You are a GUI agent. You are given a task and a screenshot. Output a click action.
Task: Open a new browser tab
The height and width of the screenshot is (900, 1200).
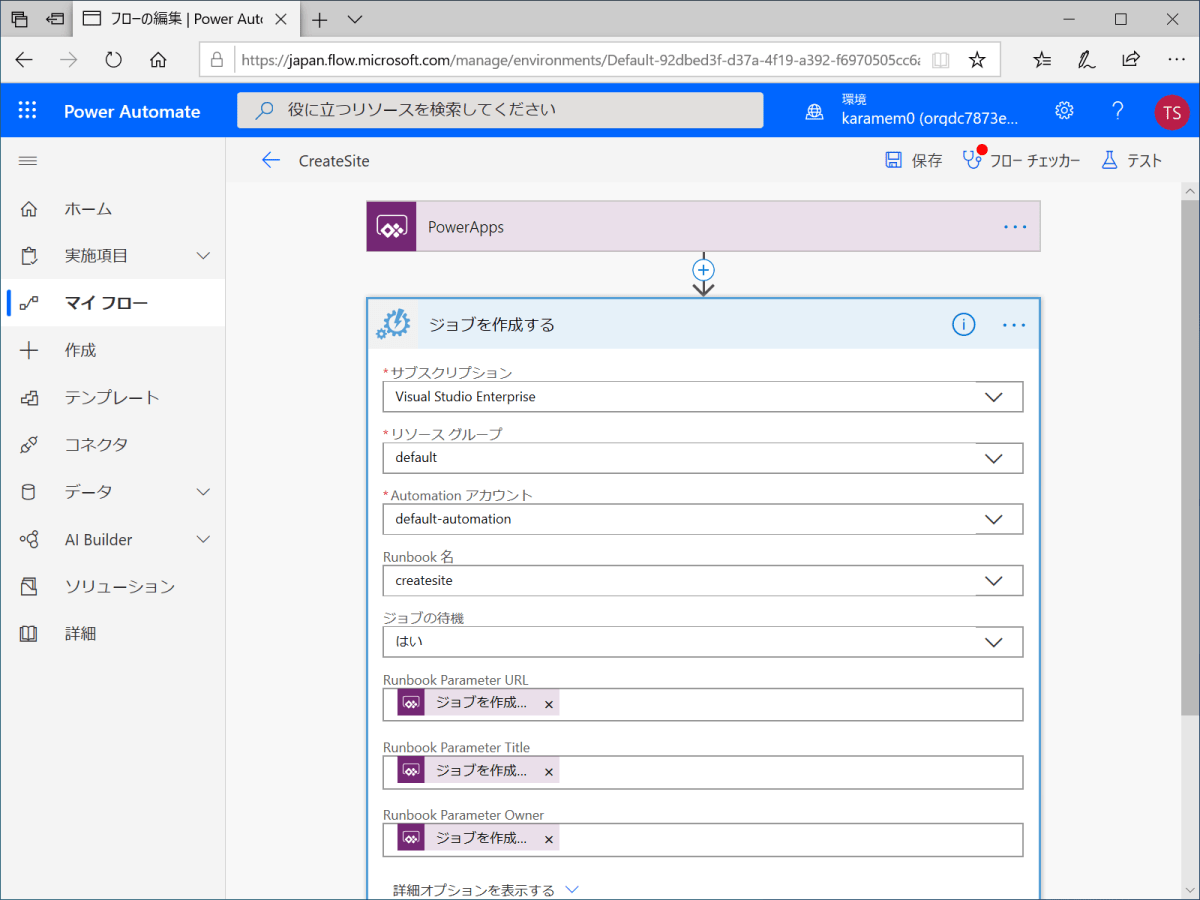pyautogui.click(x=320, y=19)
